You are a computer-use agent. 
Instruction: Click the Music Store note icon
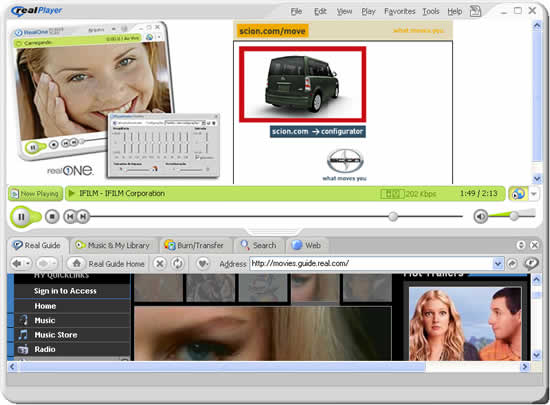click(x=23, y=335)
